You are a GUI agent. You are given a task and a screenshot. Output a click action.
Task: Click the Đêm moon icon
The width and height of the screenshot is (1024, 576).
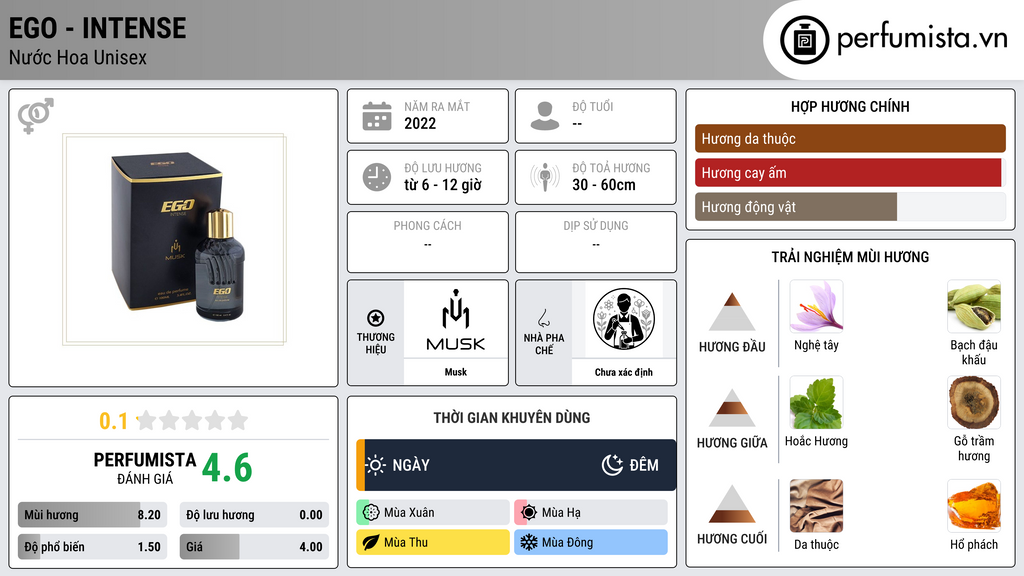pyautogui.click(x=613, y=465)
